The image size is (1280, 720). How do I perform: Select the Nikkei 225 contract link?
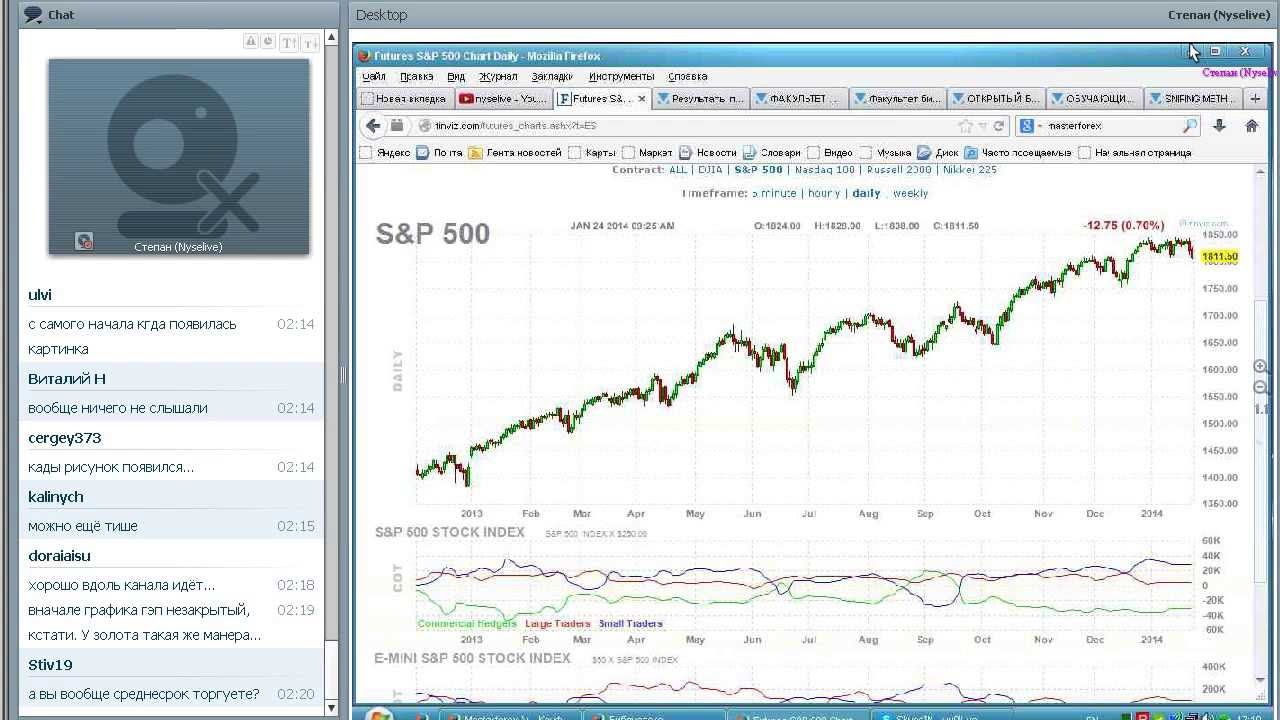pyautogui.click(x=969, y=170)
